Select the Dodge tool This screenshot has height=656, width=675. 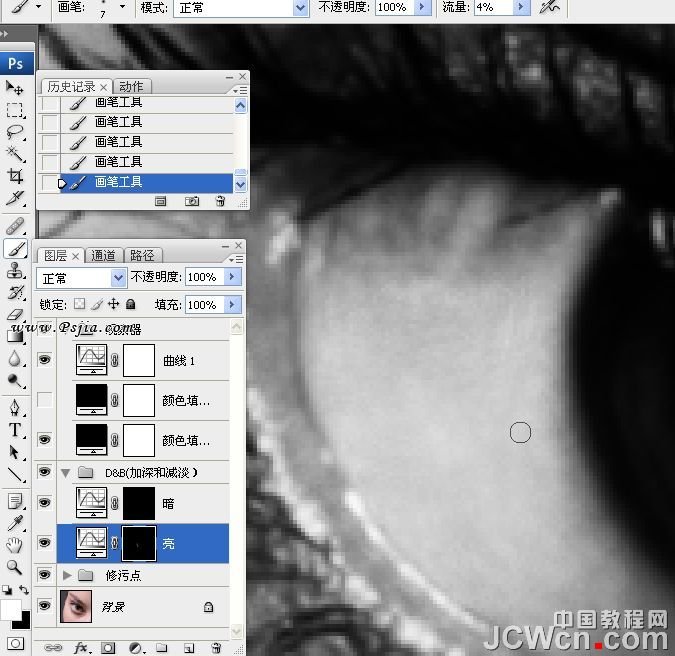click(x=15, y=381)
